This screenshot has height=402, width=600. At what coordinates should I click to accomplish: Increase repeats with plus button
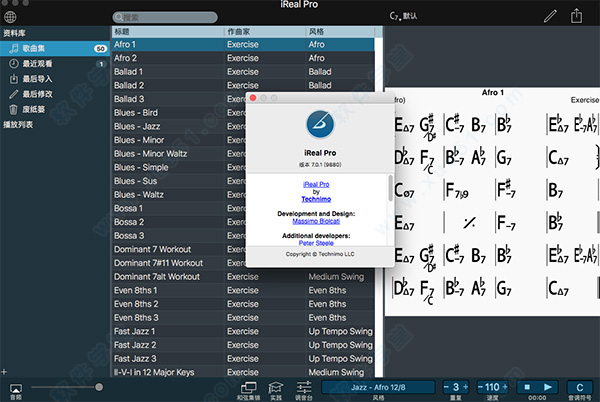pos(465,387)
